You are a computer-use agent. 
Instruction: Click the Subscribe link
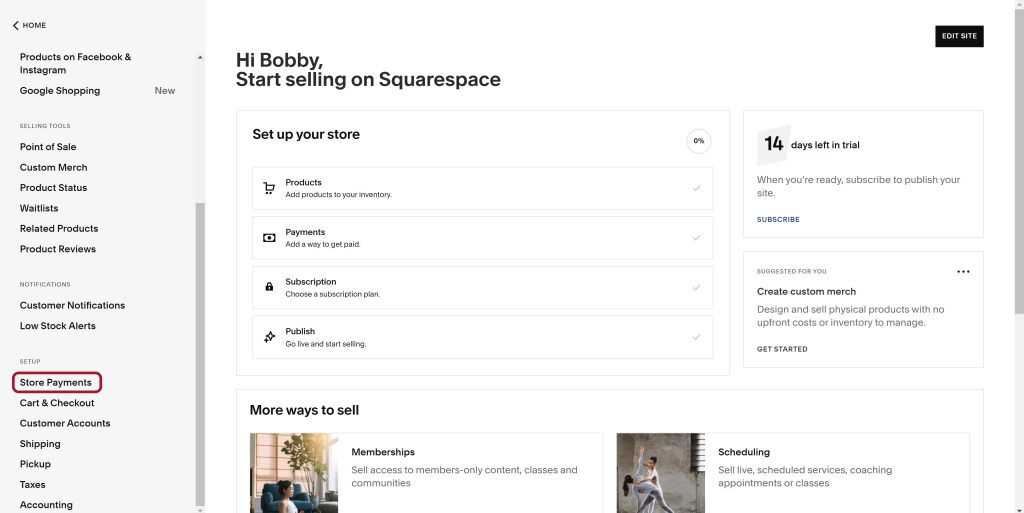(x=778, y=219)
